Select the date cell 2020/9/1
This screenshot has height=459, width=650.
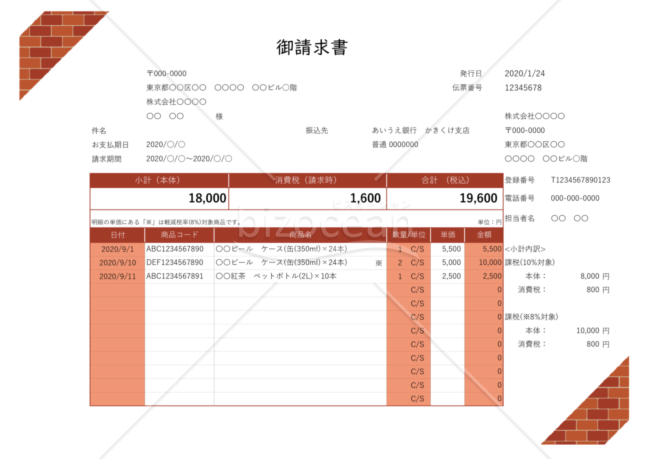point(118,249)
